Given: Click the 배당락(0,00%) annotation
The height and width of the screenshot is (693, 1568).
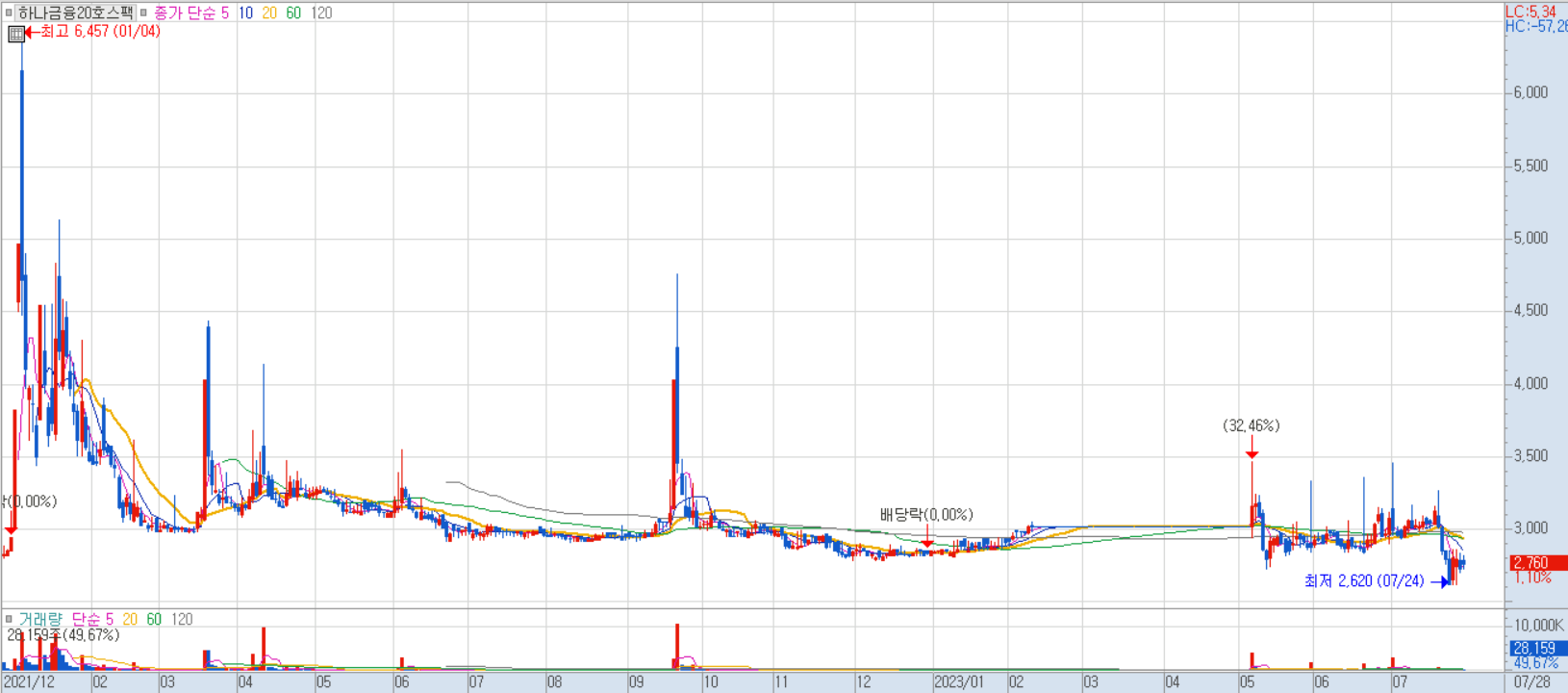Looking at the screenshot, I should pyautogui.click(x=926, y=515).
